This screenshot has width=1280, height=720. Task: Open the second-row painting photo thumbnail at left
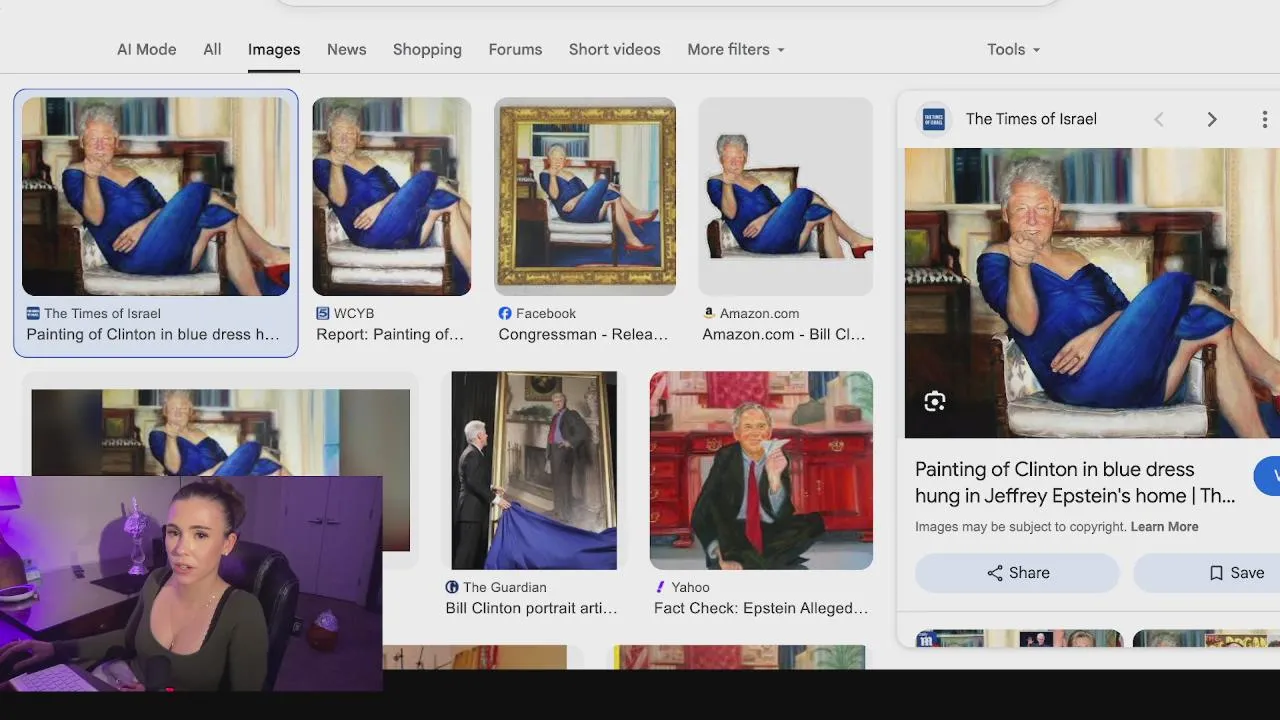[x=220, y=432]
